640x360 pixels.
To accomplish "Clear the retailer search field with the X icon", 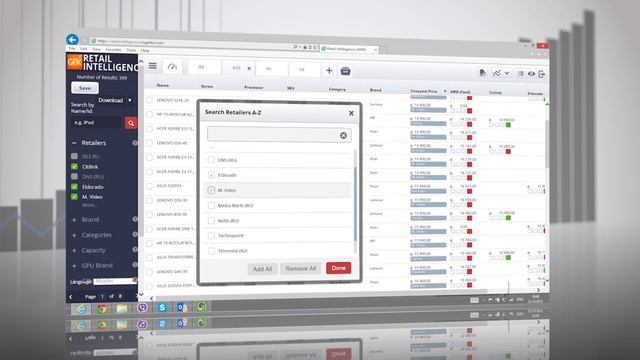I will pyautogui.click(x=343, y=136).
